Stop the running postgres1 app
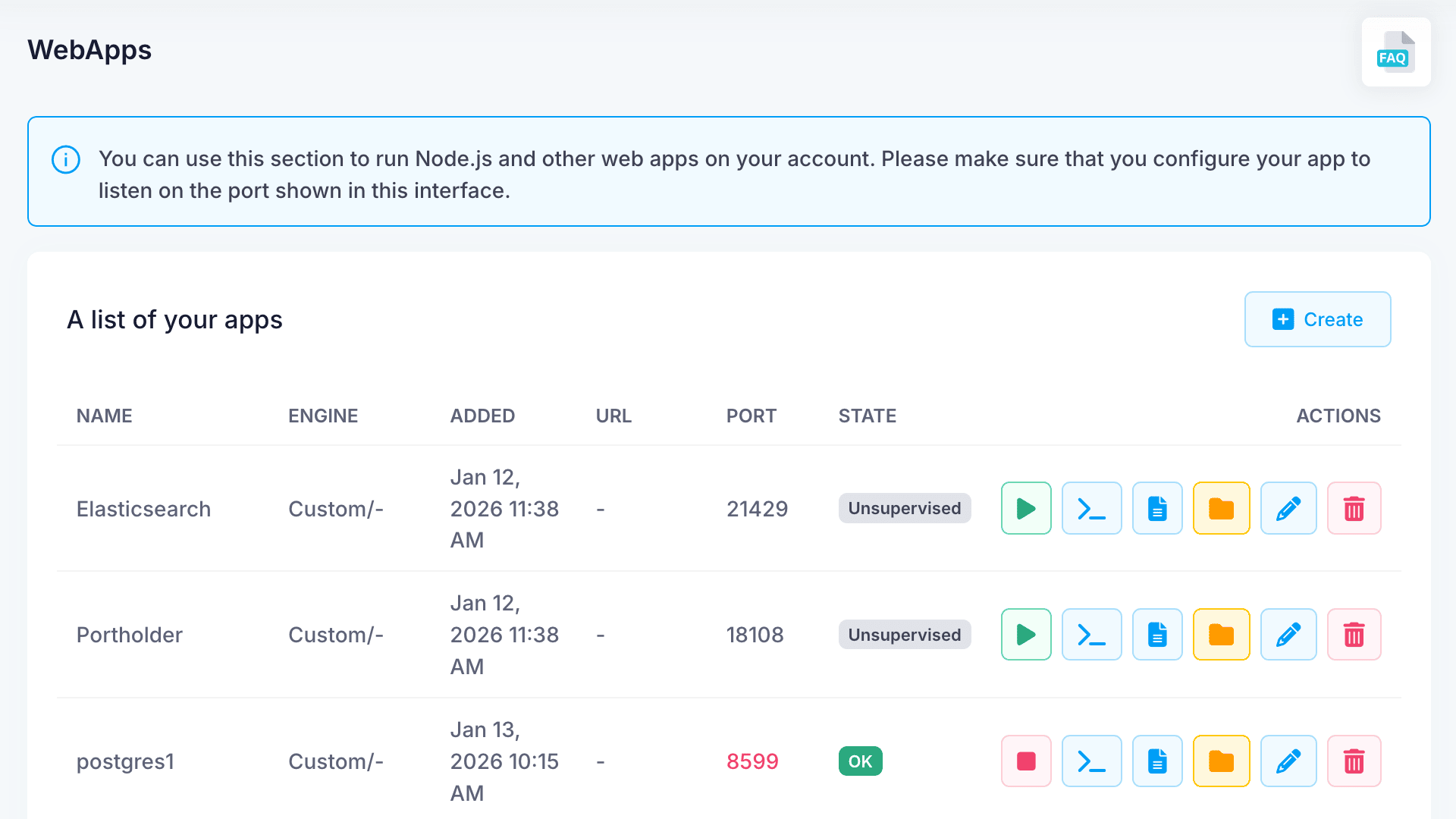Viewport: 1456px width, 819px height. click(1026, 761)
